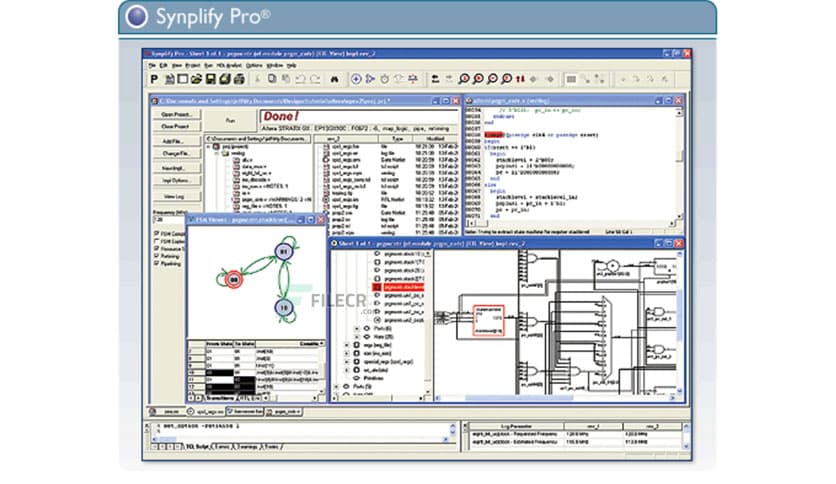
Task: Toggle the Pipelining checkbox
Action: tap(156, 263)
